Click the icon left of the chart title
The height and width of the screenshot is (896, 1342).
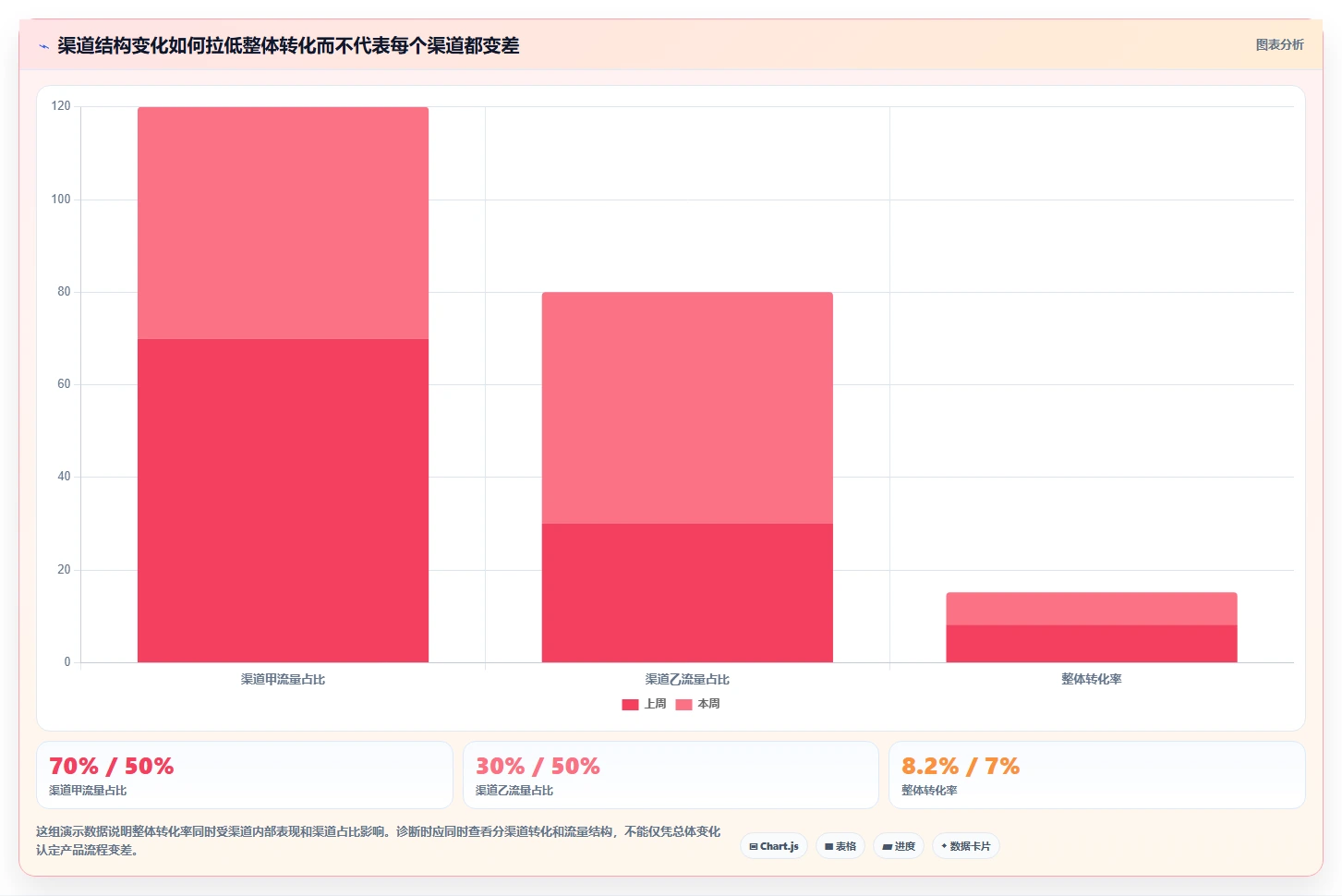43,46
